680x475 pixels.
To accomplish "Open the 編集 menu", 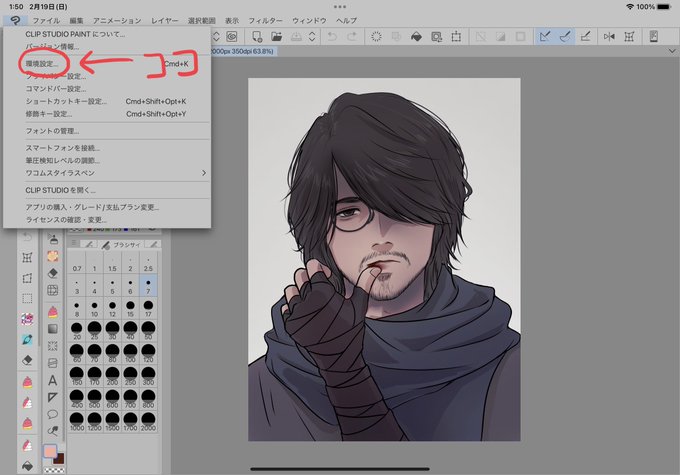I will 76,20.
